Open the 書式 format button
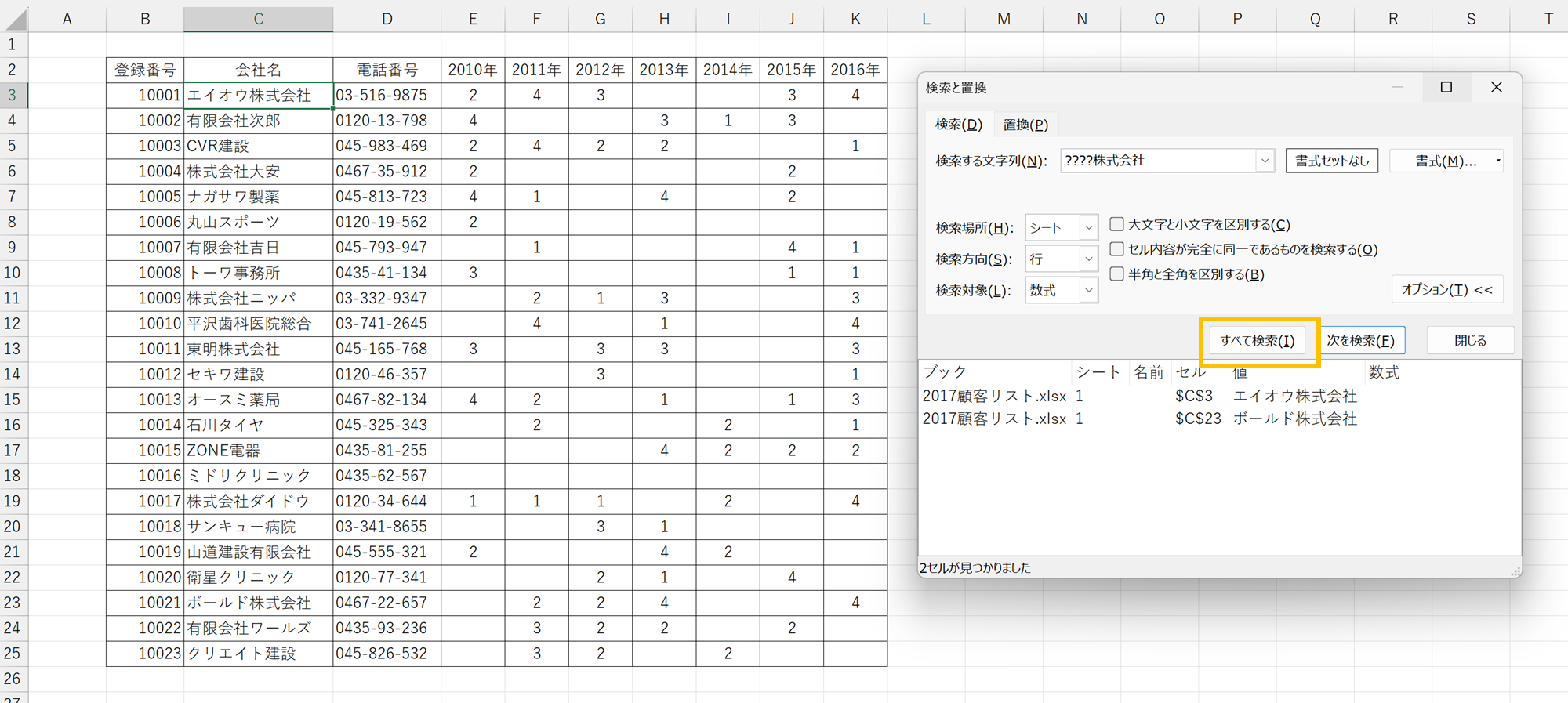 pos(1444,161)
